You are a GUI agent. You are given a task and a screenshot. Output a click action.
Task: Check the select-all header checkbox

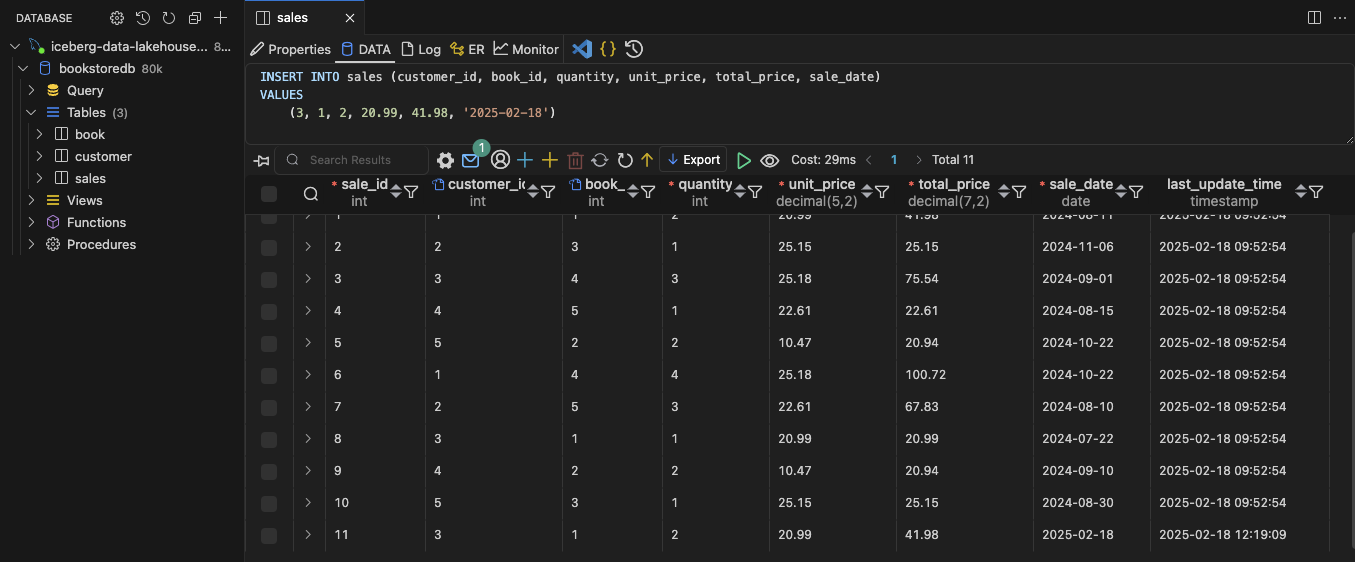(x=269, y=193)
